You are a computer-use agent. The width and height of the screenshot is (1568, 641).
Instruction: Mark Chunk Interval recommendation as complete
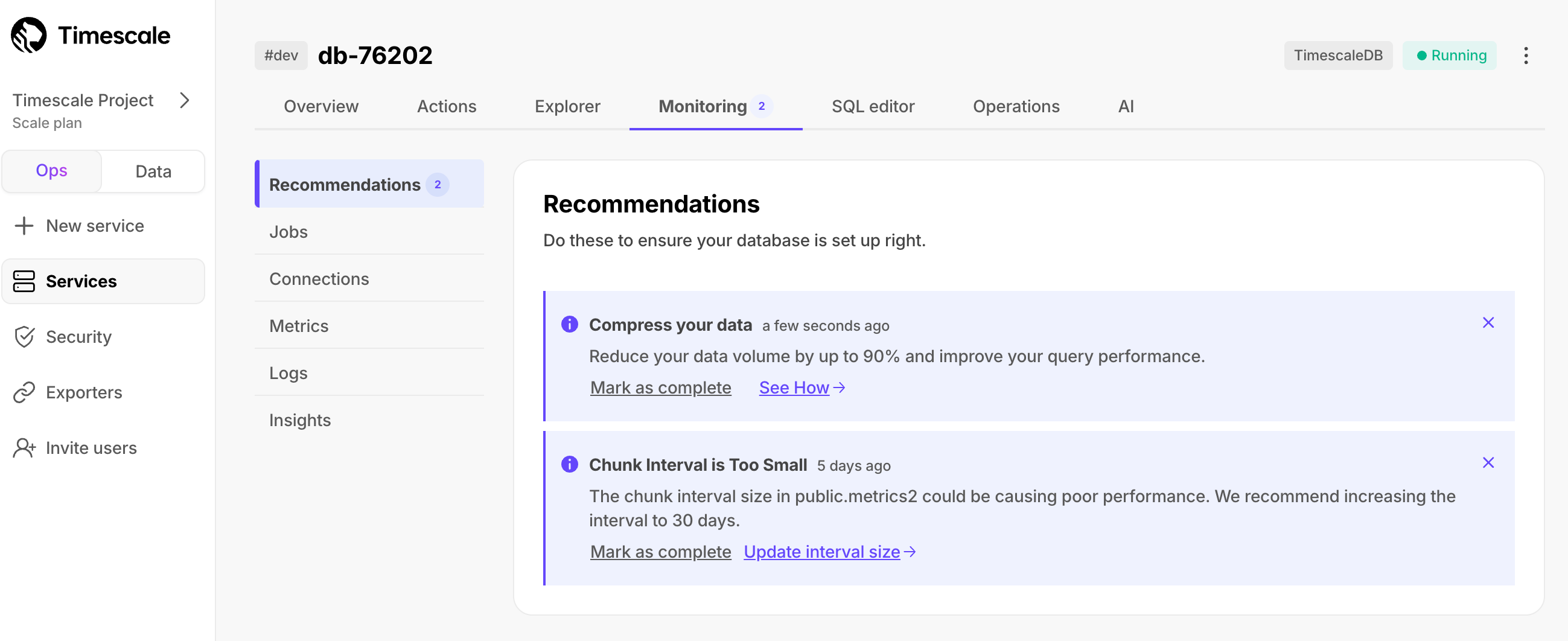pyautogui.click(x=660, y=552)
